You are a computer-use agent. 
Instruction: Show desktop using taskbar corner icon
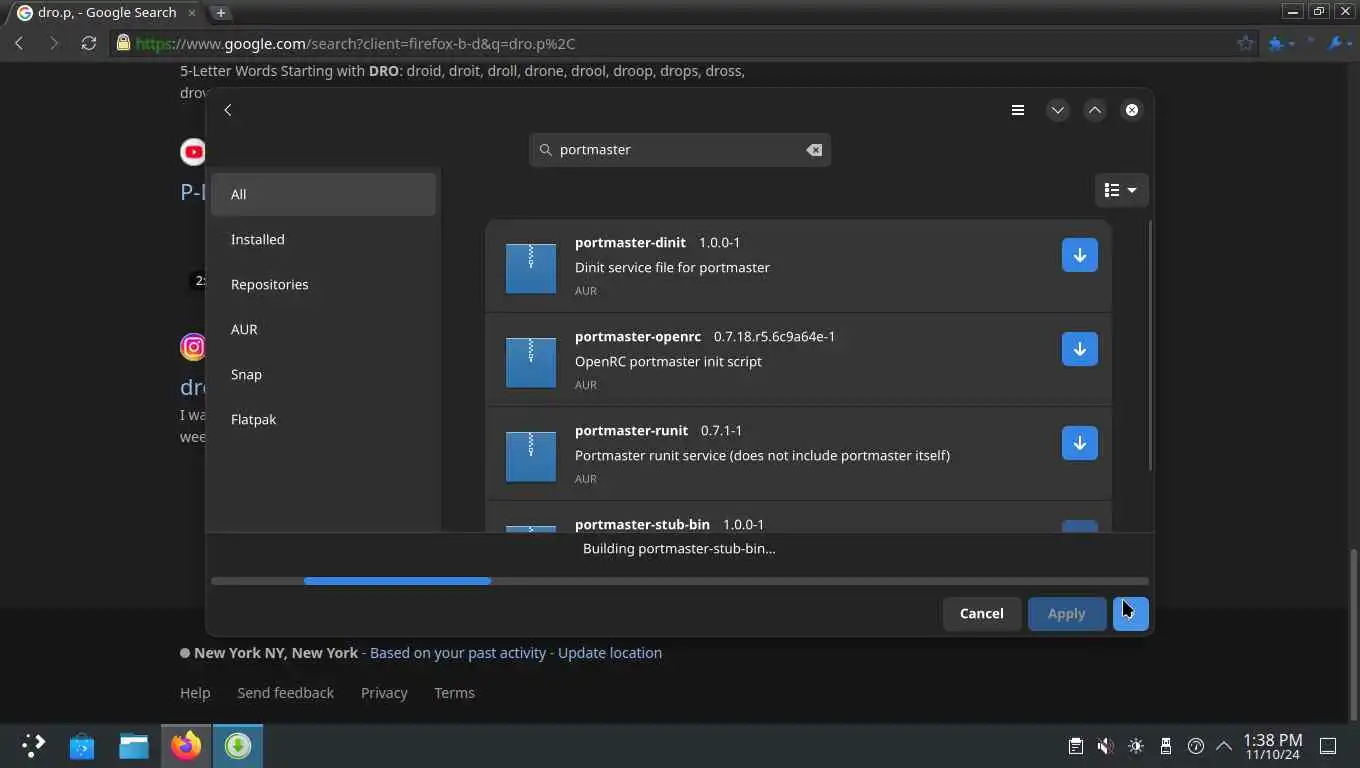pos(1328,746)
